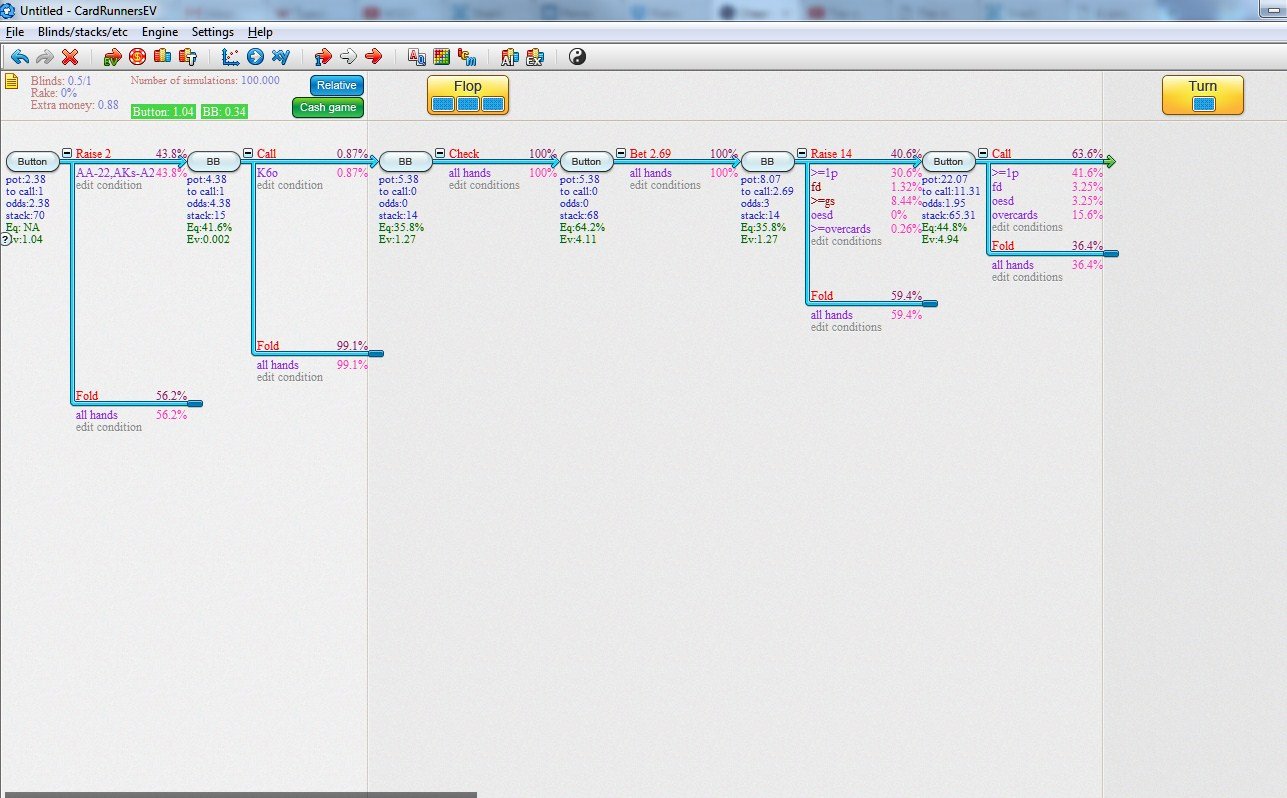Collapse the branch at Bet 2.69
The height and width of the screenshot is (798, 1287).
[621, 153]
